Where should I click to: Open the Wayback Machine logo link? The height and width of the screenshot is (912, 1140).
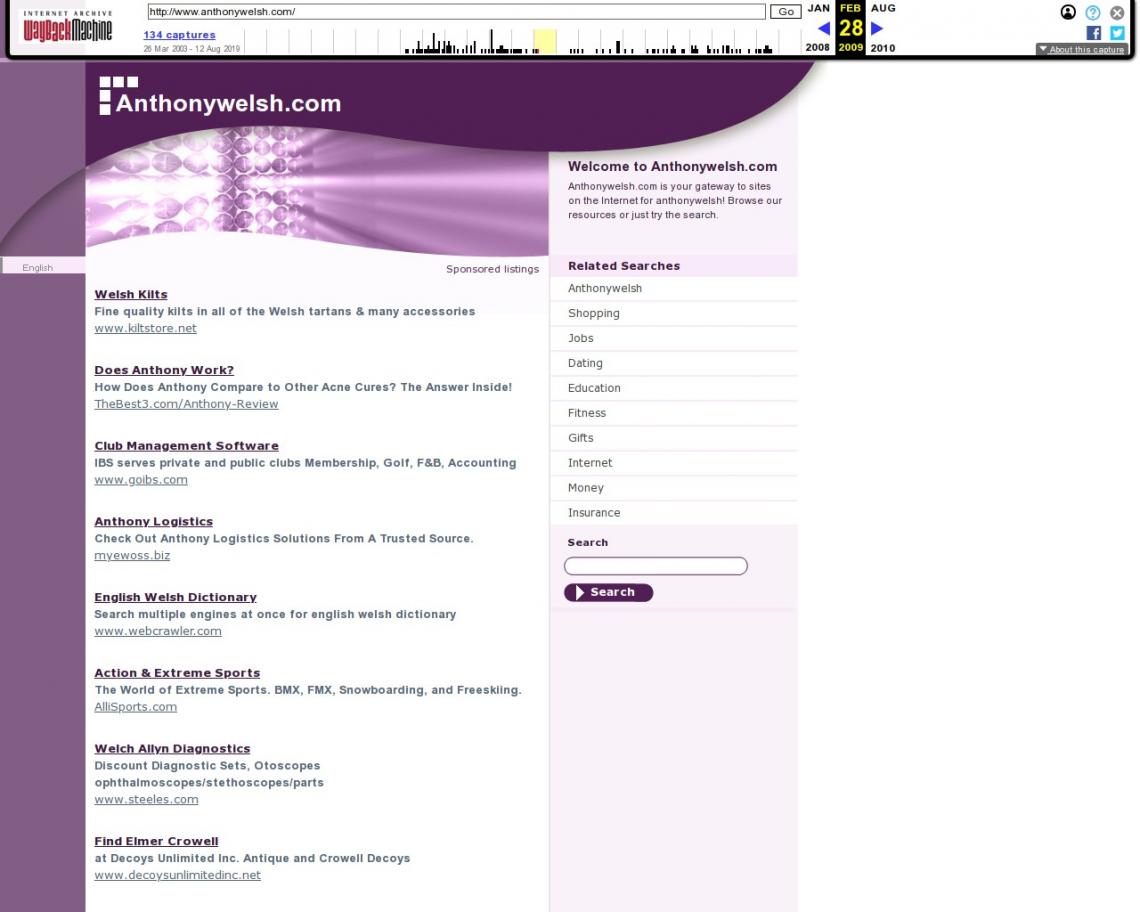67,27
